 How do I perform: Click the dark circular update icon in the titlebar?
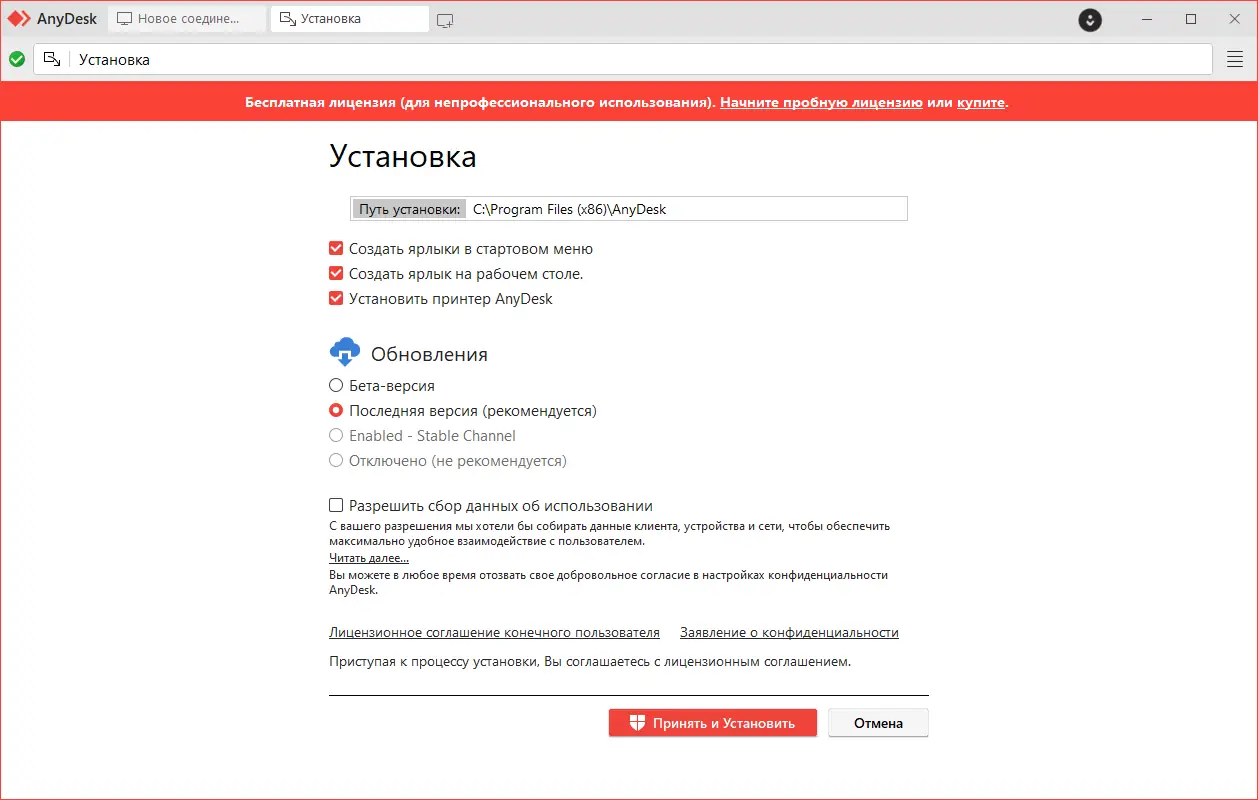pos(1089,19)
